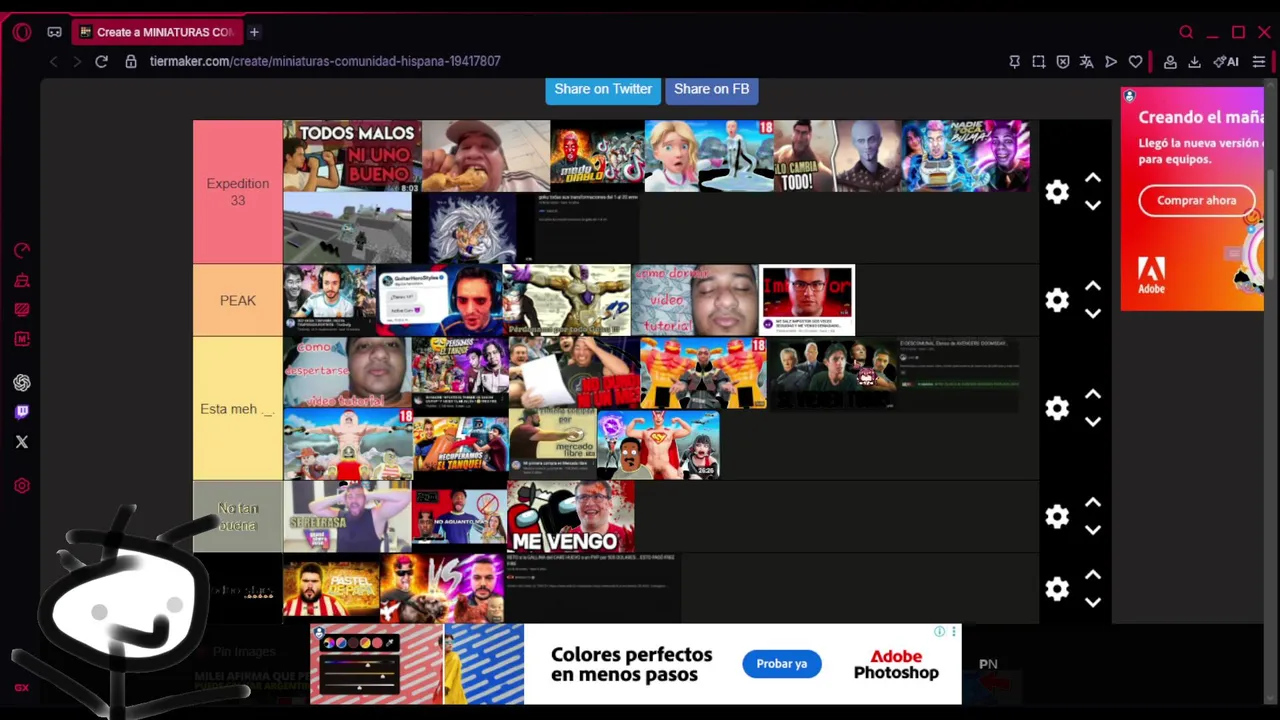Select the PASTEL DE PAPA thumbnail
Image resolution: width=1280 pixels, height=720 pixels.
click(331, 588)
